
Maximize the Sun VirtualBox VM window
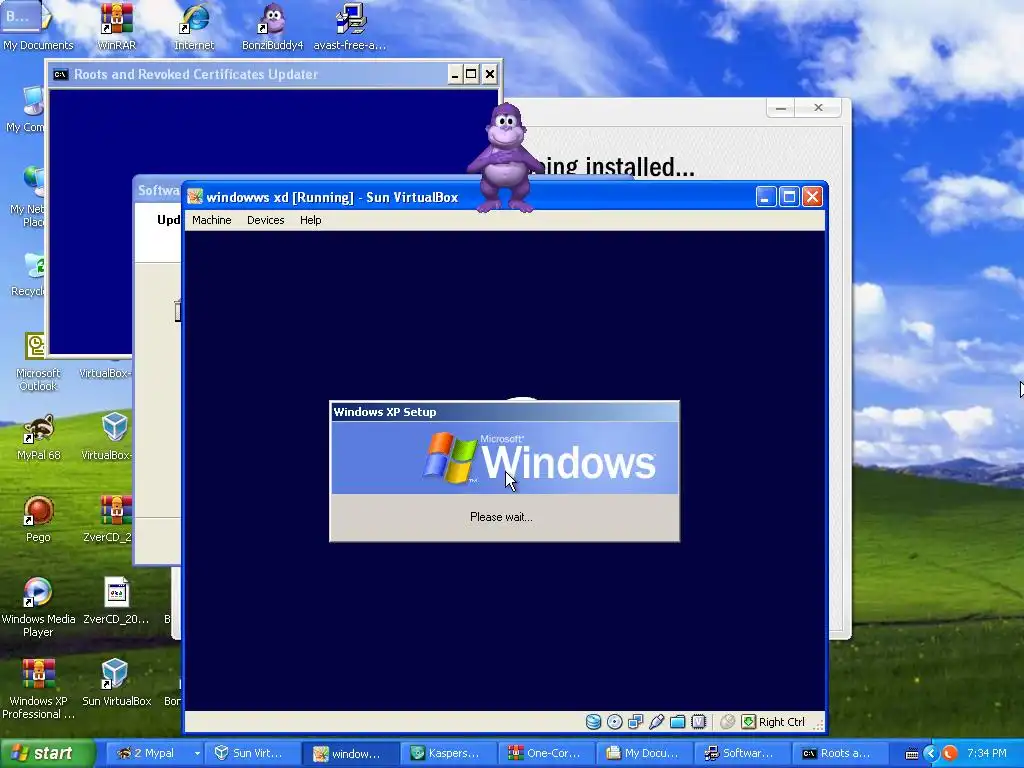[x=789, y=197]
